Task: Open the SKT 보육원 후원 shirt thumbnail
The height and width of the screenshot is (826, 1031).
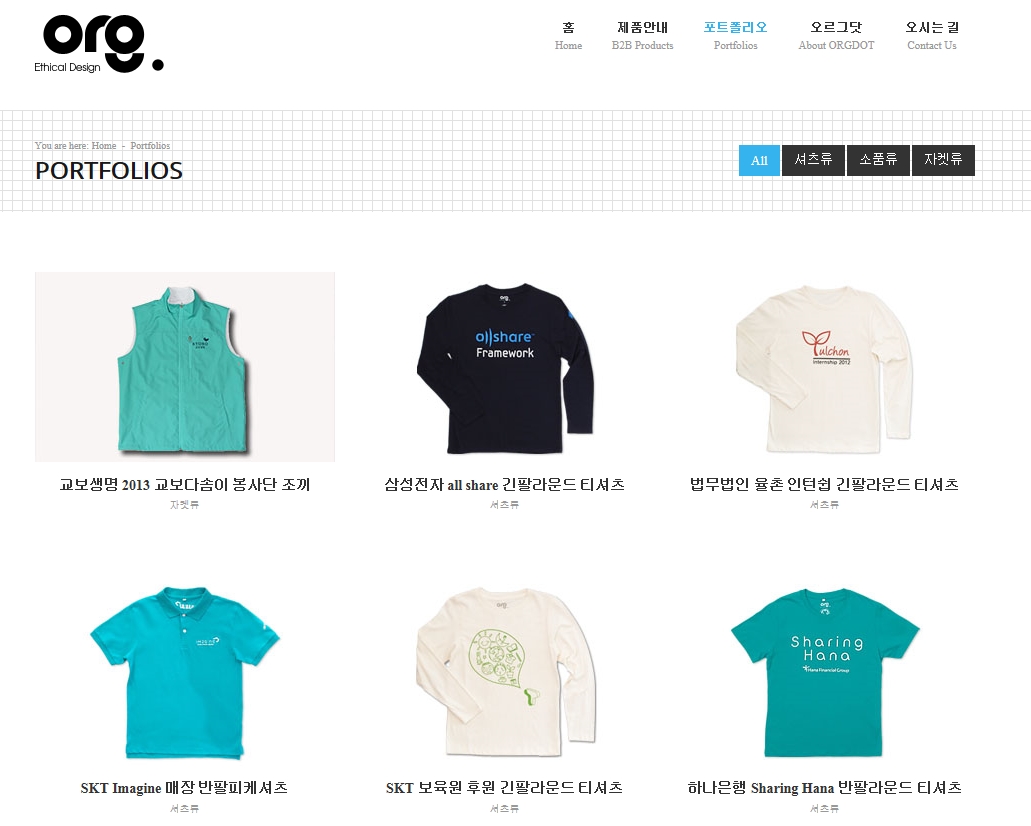Action: coord(505,671)
